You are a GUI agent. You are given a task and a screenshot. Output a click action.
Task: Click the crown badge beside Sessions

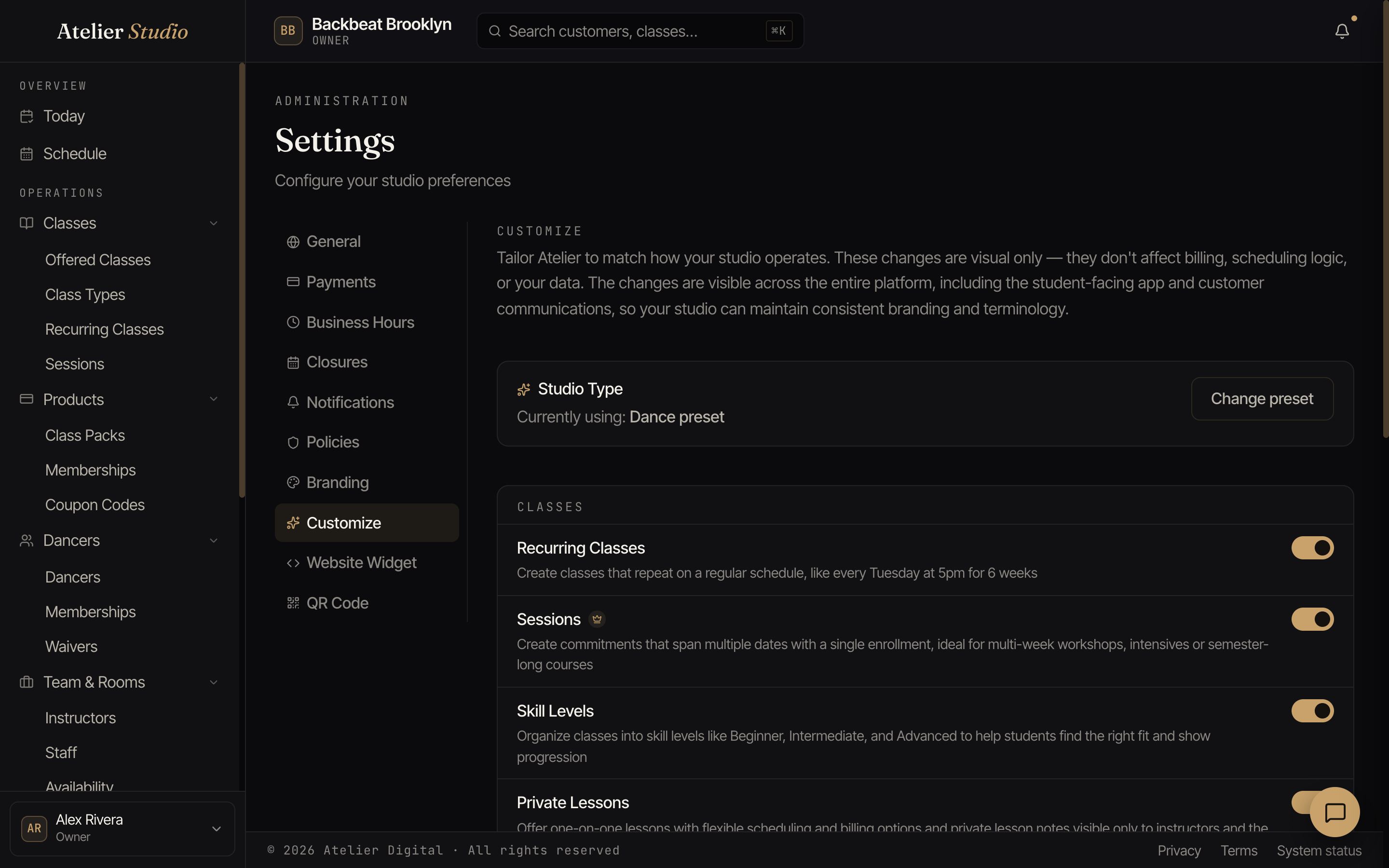[597, 619]
